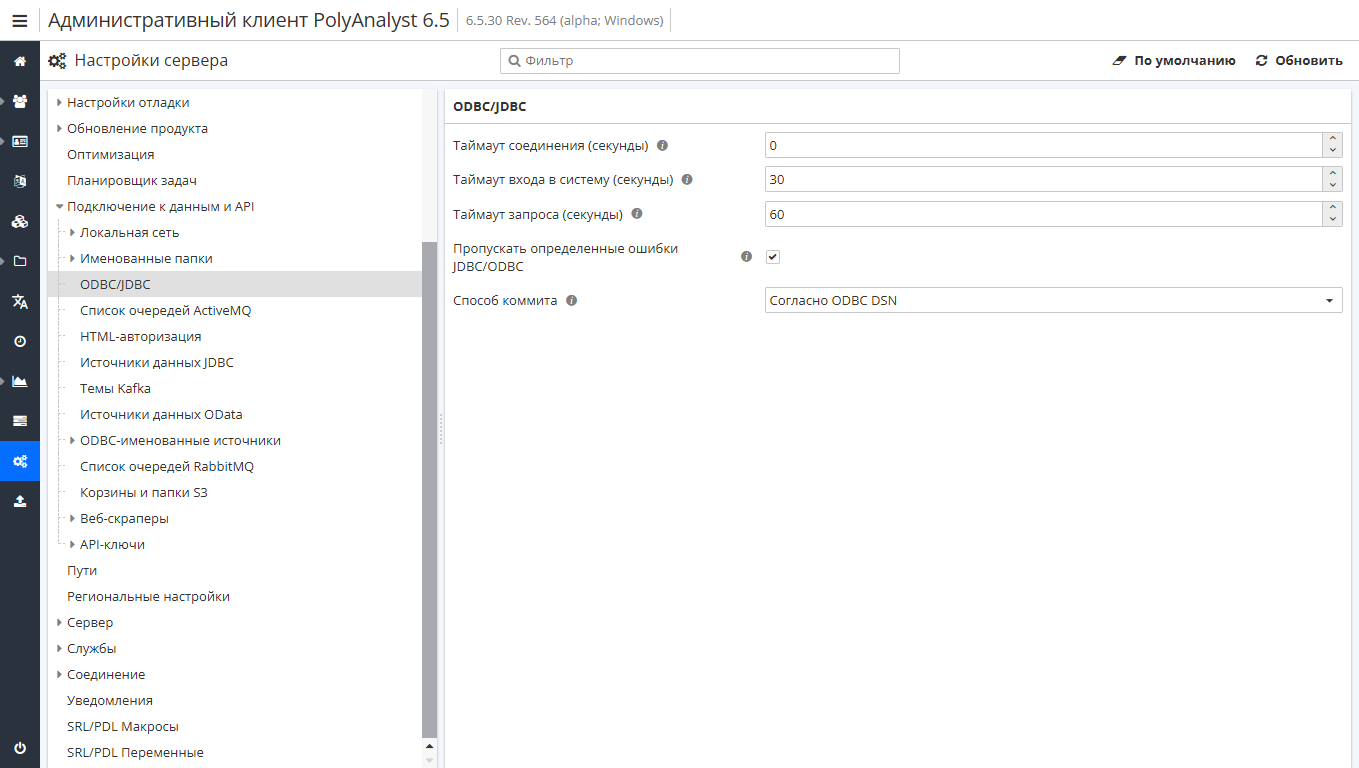Uncheck Пропускать определенные ошибки JDBC/ODBC
Screen dimensions: 1359x768
(773, 257)
